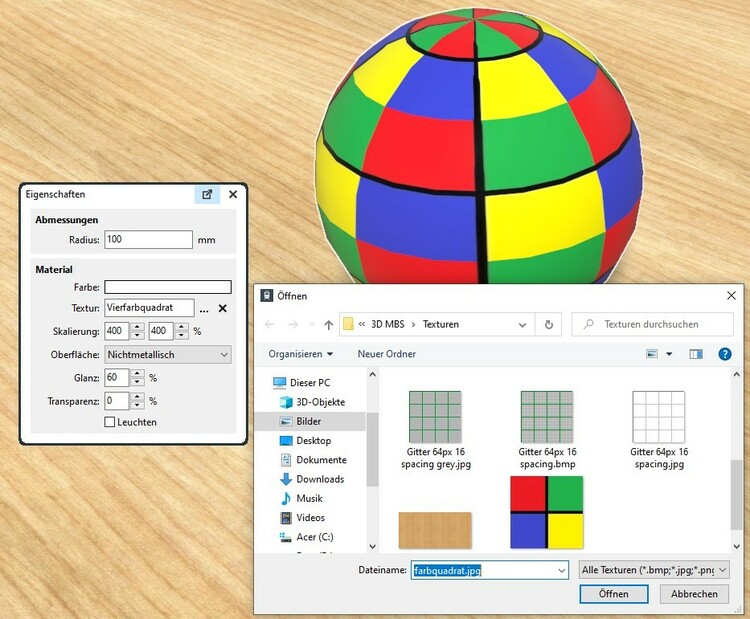Close the Eigenschaften properties panel

click(233, 194)
